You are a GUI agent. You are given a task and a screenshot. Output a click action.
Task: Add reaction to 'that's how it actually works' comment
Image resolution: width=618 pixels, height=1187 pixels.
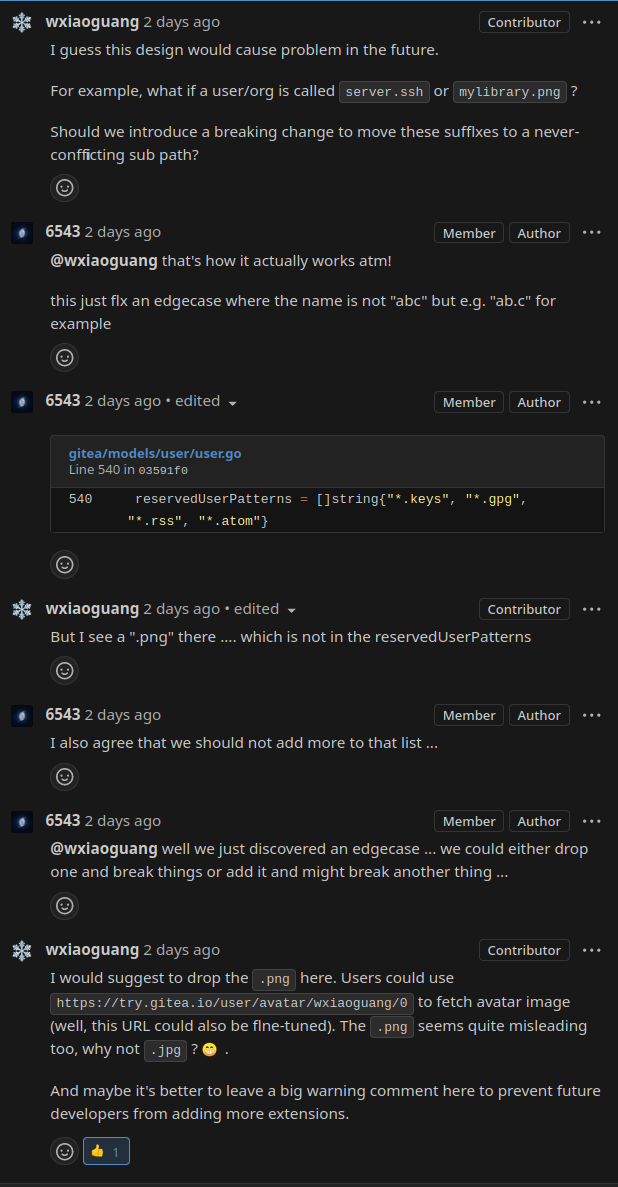64,357
